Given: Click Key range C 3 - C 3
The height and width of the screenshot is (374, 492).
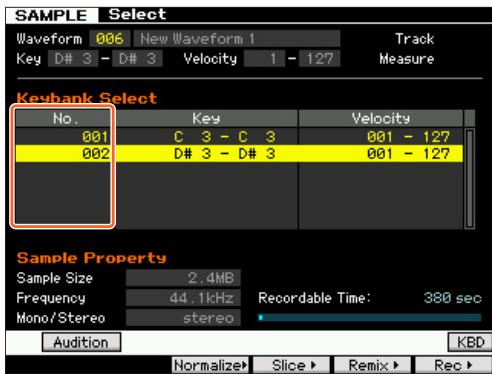Looking at the screenshot, I should click(224, 137).
